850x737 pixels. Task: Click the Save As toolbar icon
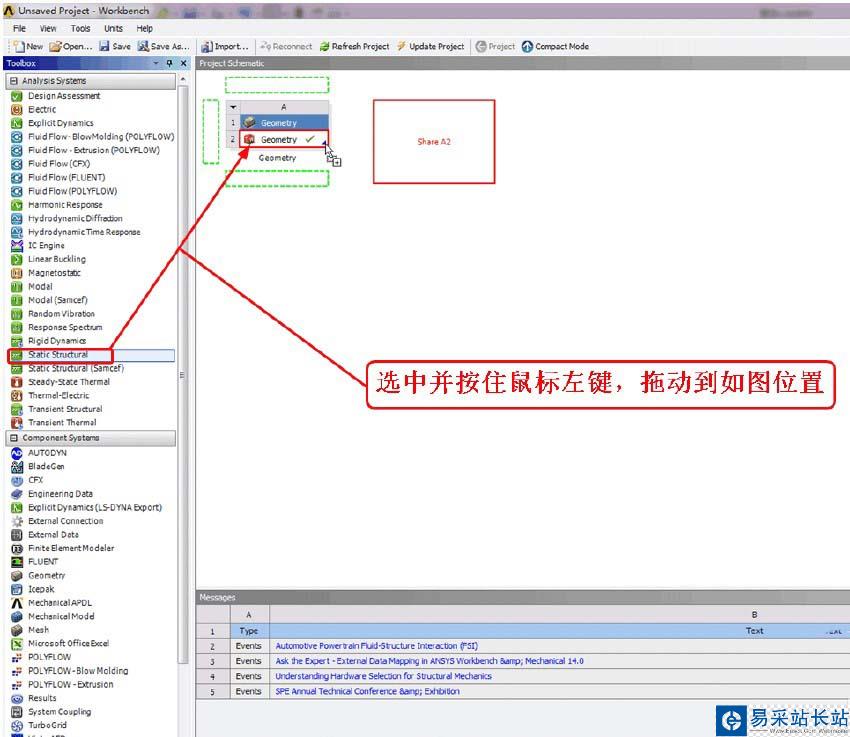click(x=143, y=47)
